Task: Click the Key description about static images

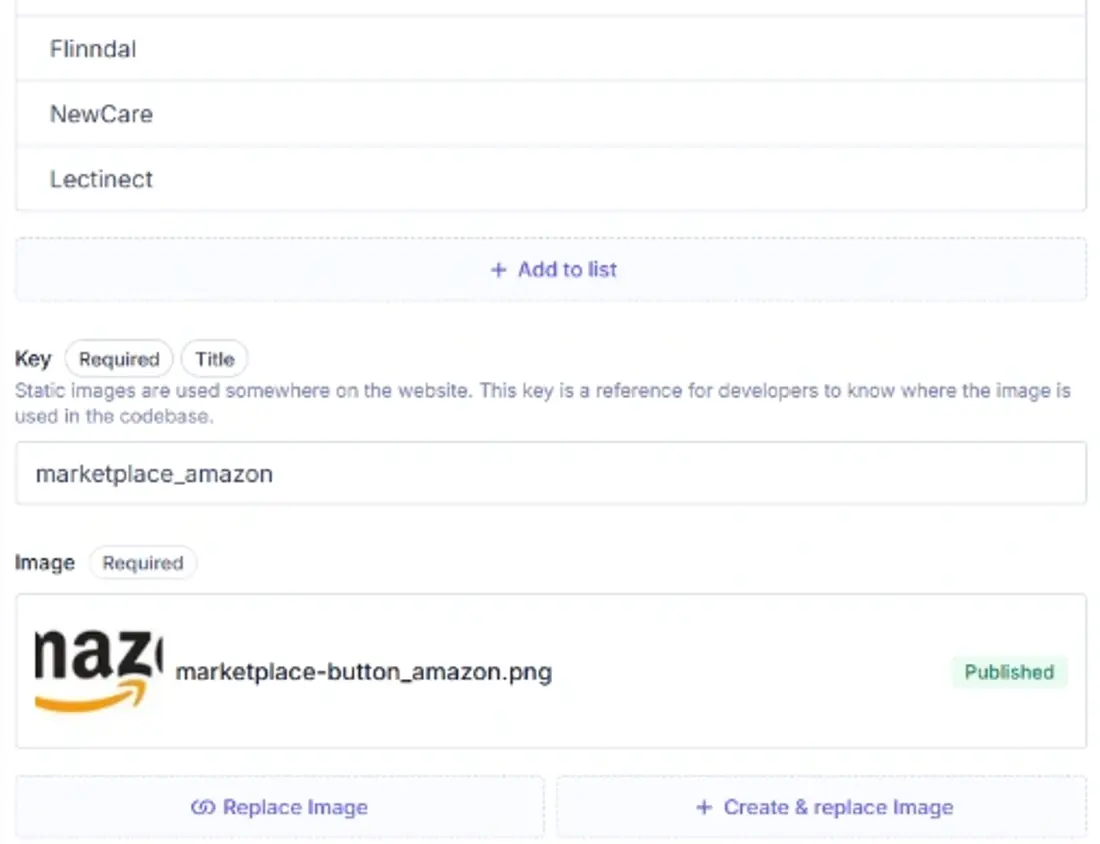Action: coord(542,403)
